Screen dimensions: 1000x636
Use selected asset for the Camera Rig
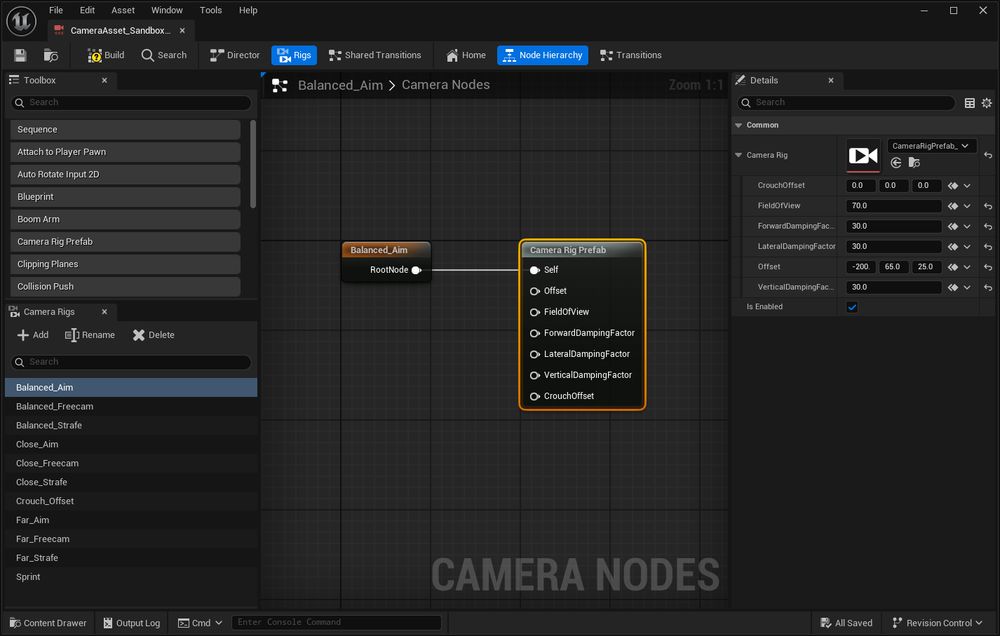(x=896, y=163)
